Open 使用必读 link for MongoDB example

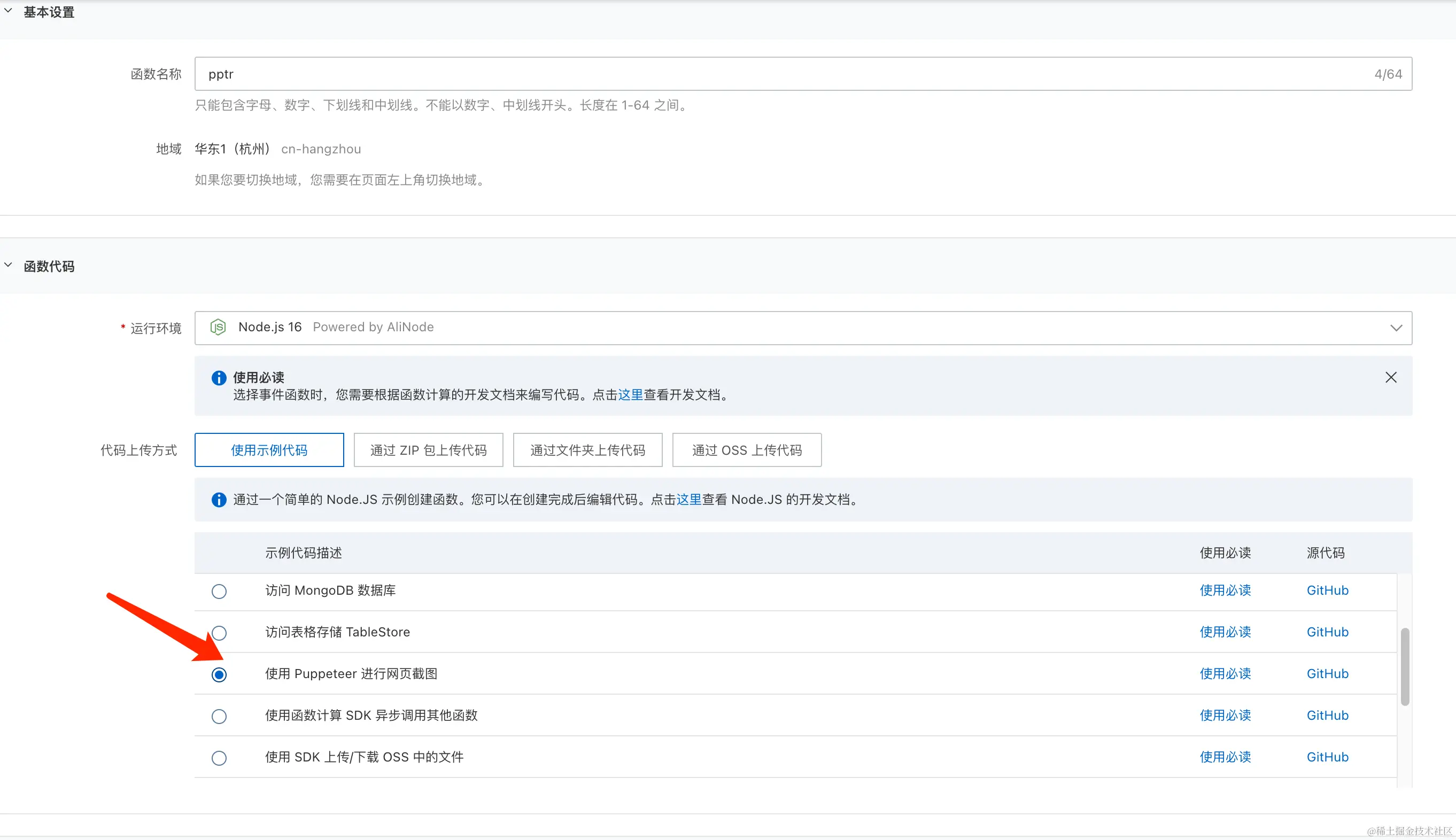1225,590
